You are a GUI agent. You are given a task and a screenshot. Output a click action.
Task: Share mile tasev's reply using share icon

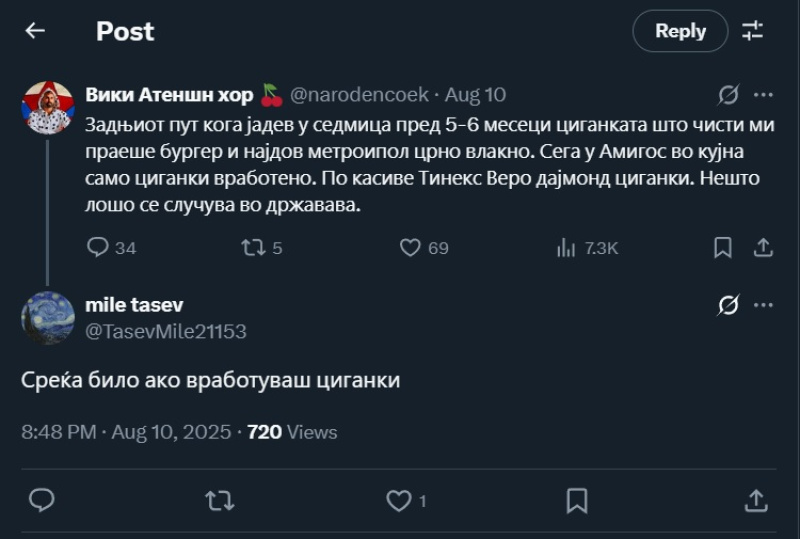click(756, 500)
